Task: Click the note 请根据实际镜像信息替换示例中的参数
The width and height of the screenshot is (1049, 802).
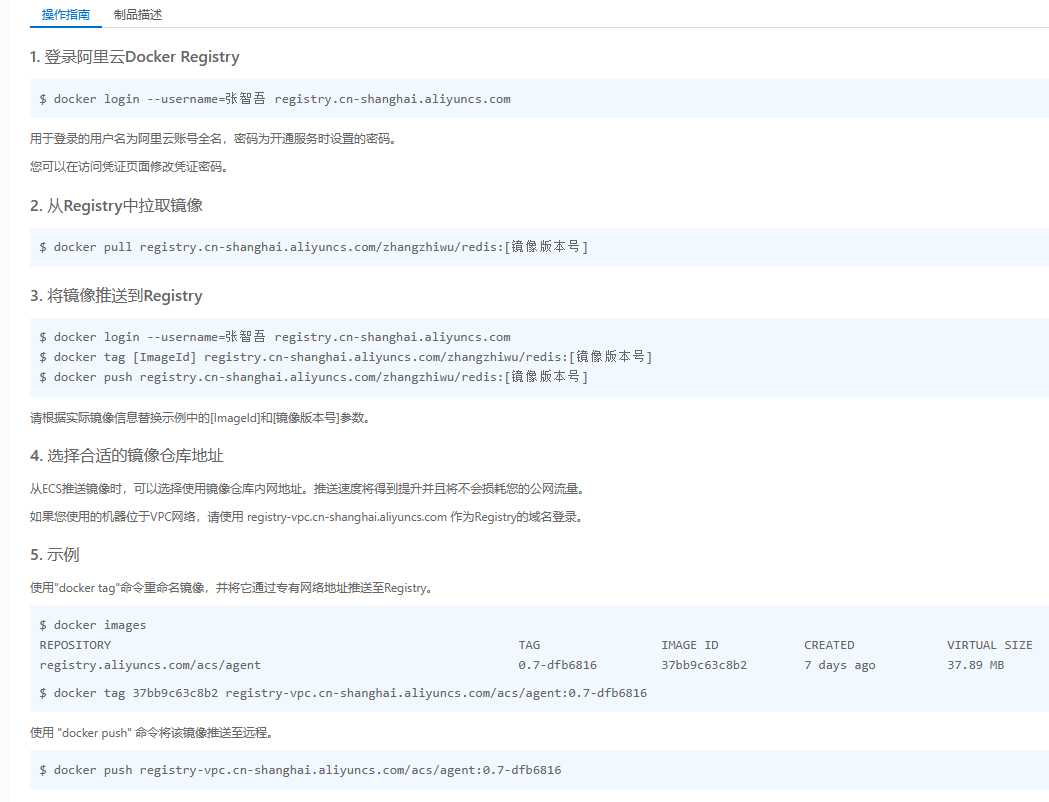Action: click(200, 418)
